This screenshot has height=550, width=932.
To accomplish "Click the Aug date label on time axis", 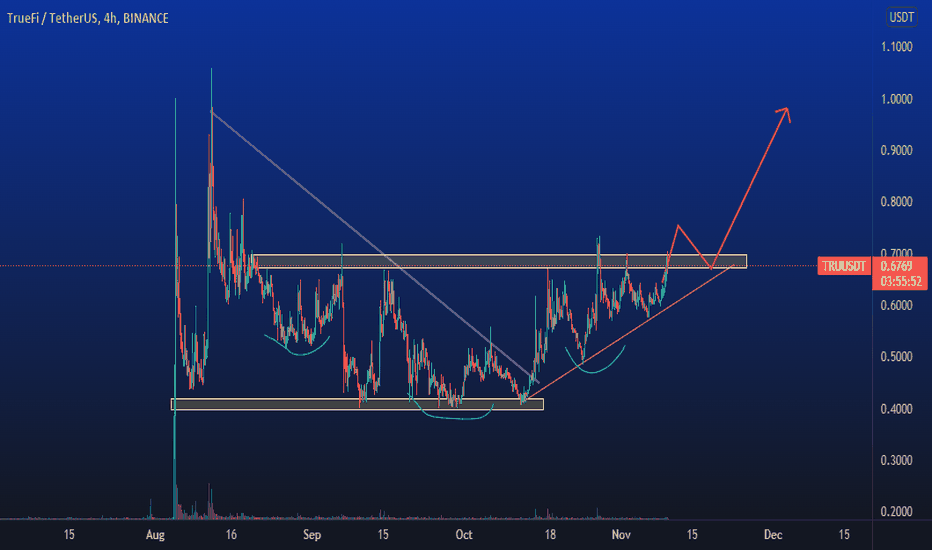I will 155,535.
